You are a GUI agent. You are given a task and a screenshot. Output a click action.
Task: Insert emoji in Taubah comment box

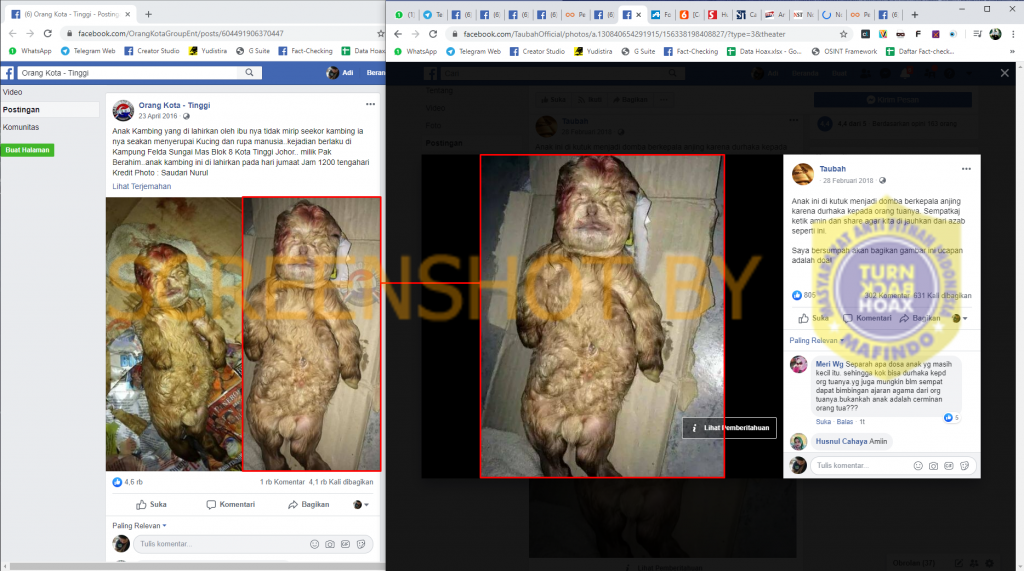(x=918, y=466)
